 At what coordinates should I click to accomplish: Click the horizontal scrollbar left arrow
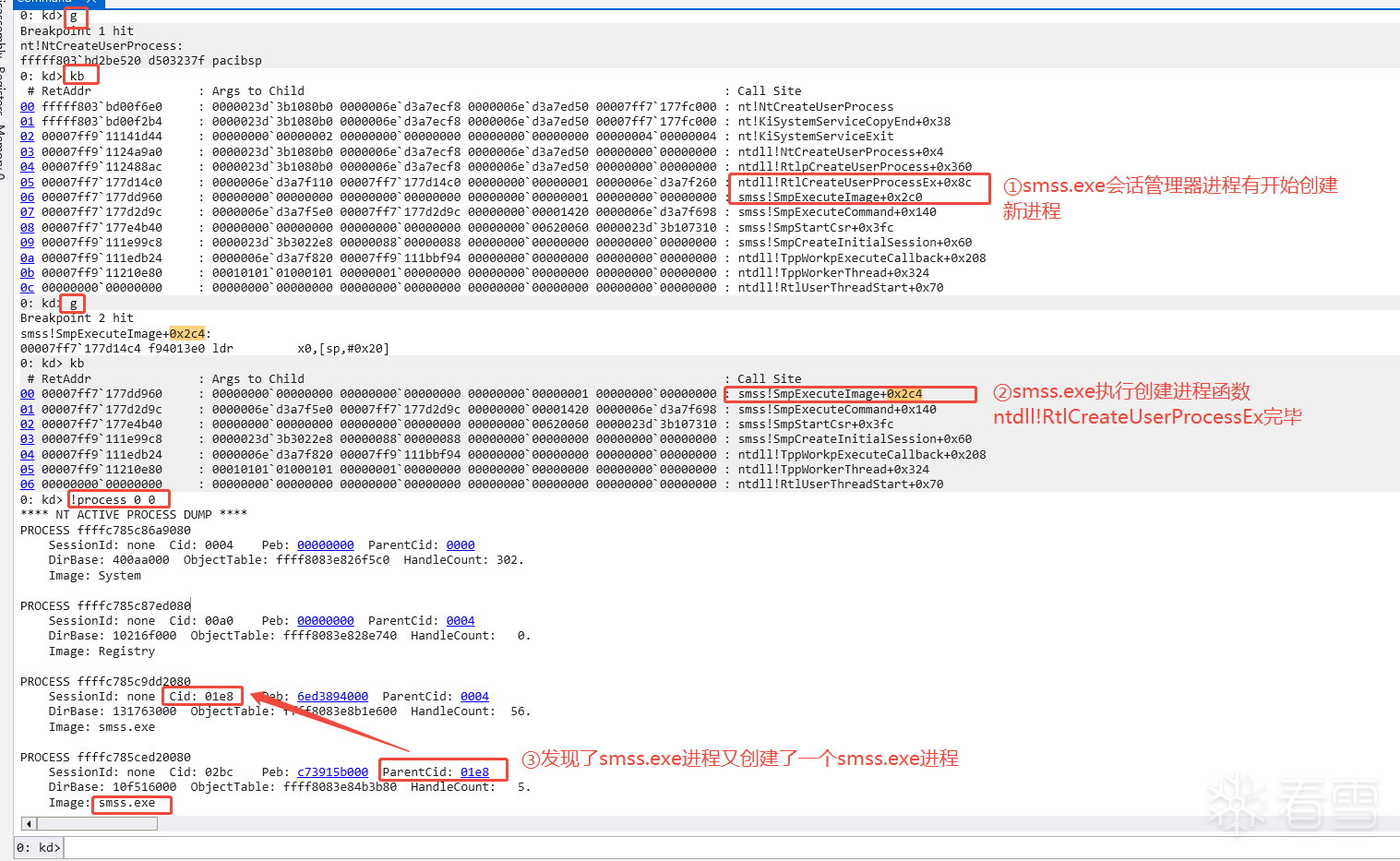(29, 823)
